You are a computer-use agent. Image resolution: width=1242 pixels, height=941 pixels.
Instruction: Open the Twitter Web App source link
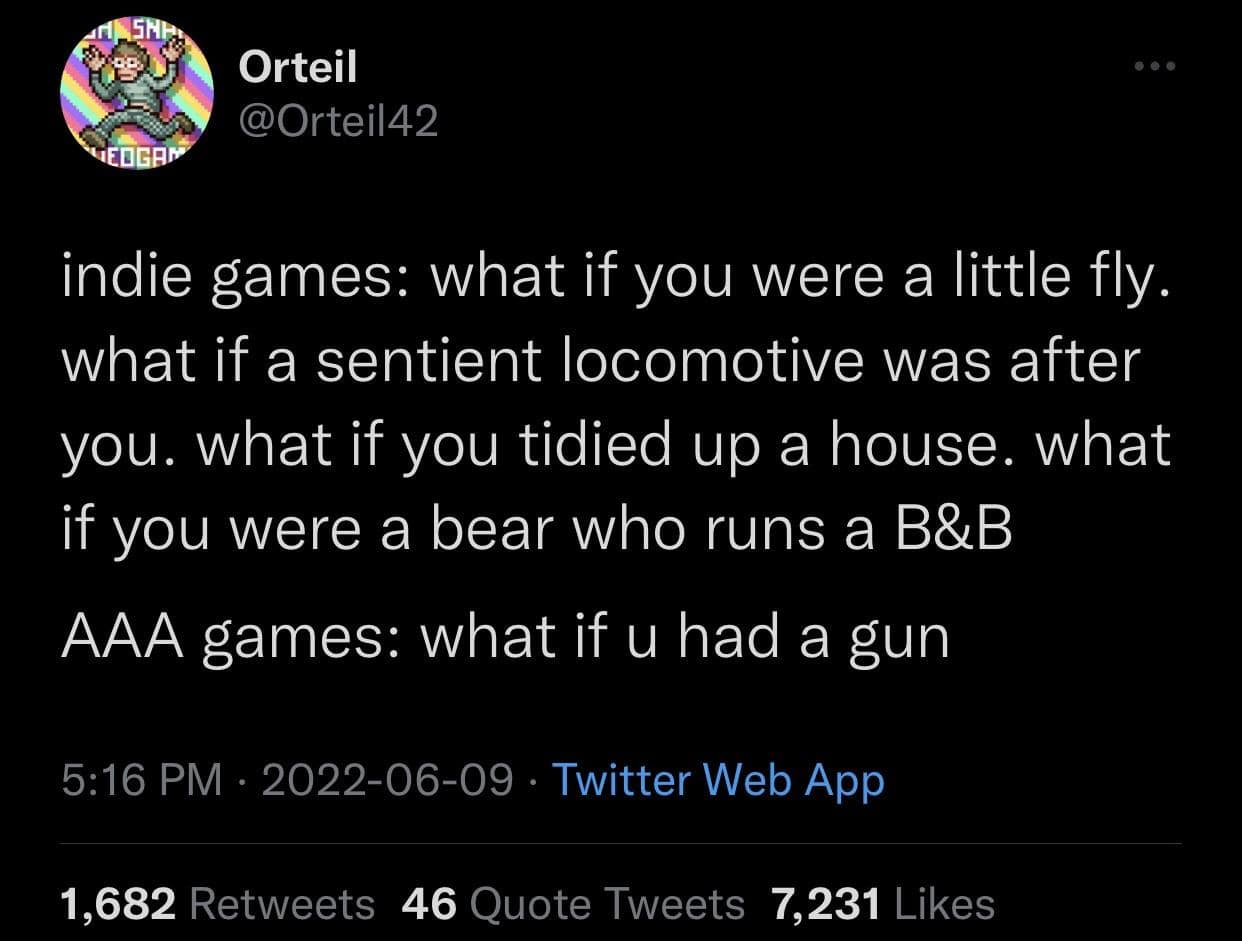tap(717, 780)
